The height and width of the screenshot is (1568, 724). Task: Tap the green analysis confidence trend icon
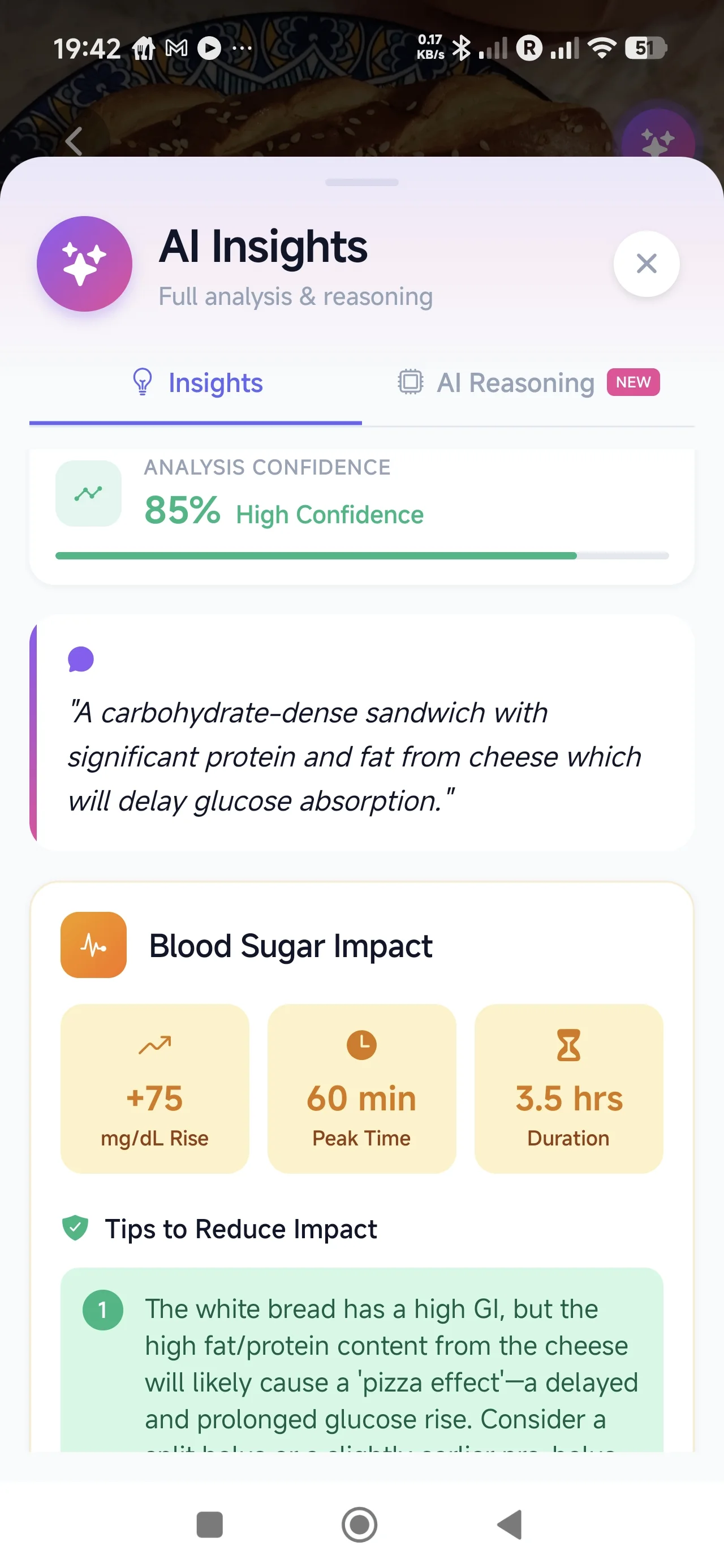[x=88, y=493]
